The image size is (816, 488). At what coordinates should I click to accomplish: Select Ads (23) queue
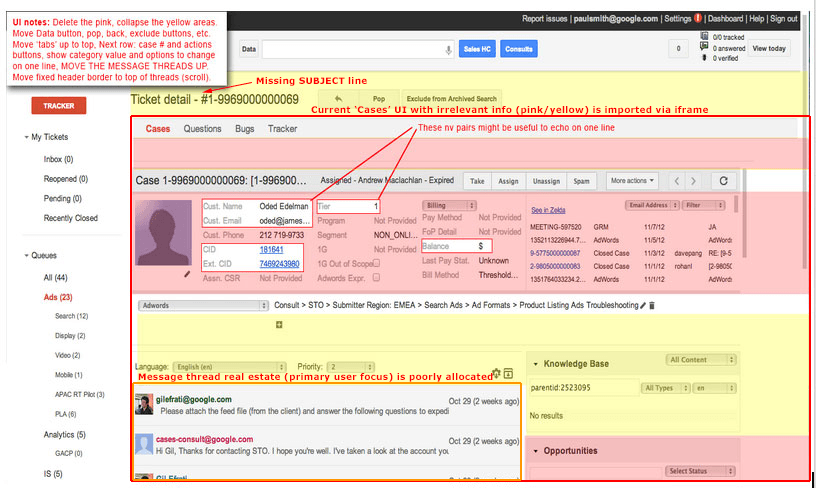(x=58, y=298)
